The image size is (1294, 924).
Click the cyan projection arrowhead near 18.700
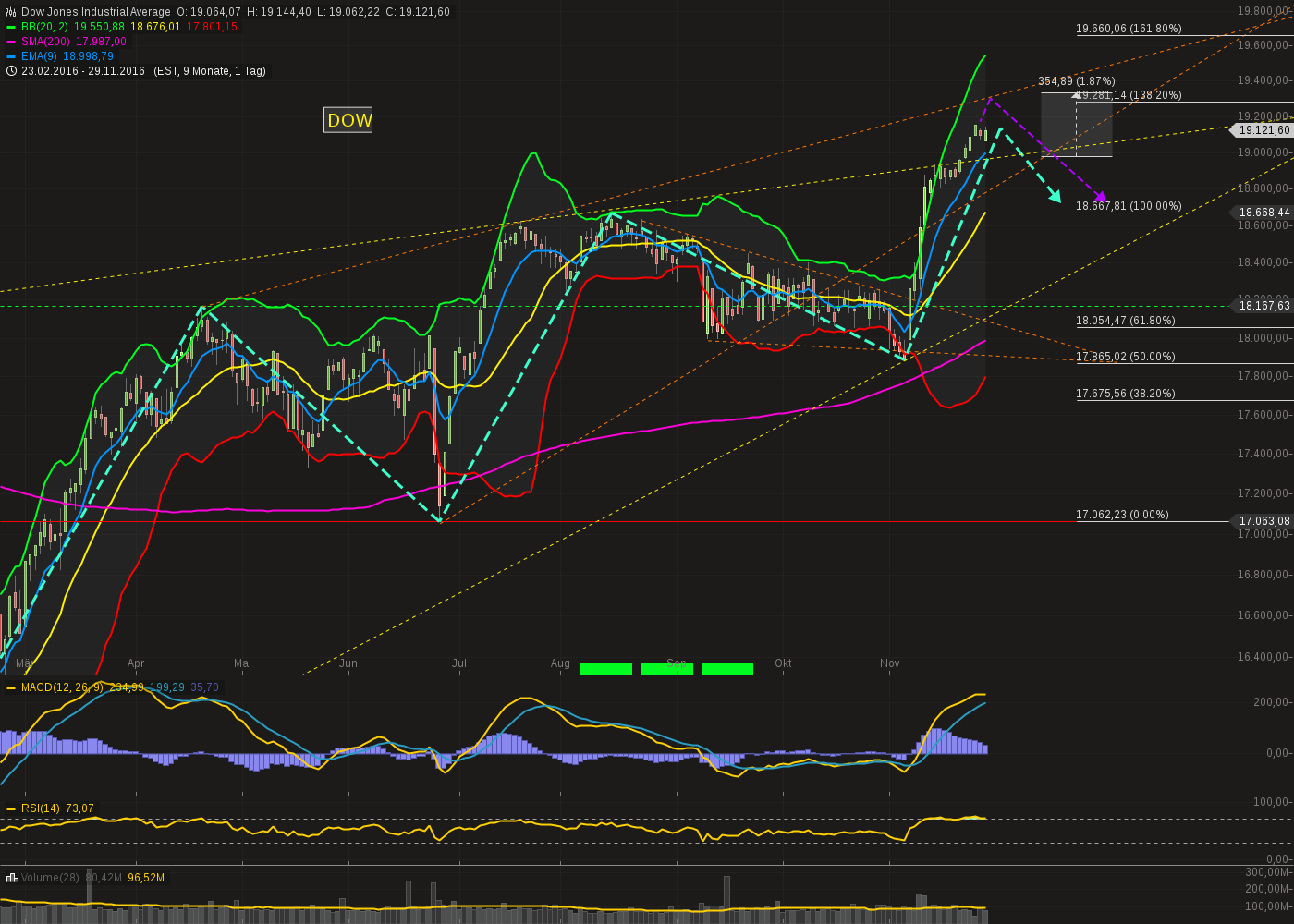tap(1055, 195)
